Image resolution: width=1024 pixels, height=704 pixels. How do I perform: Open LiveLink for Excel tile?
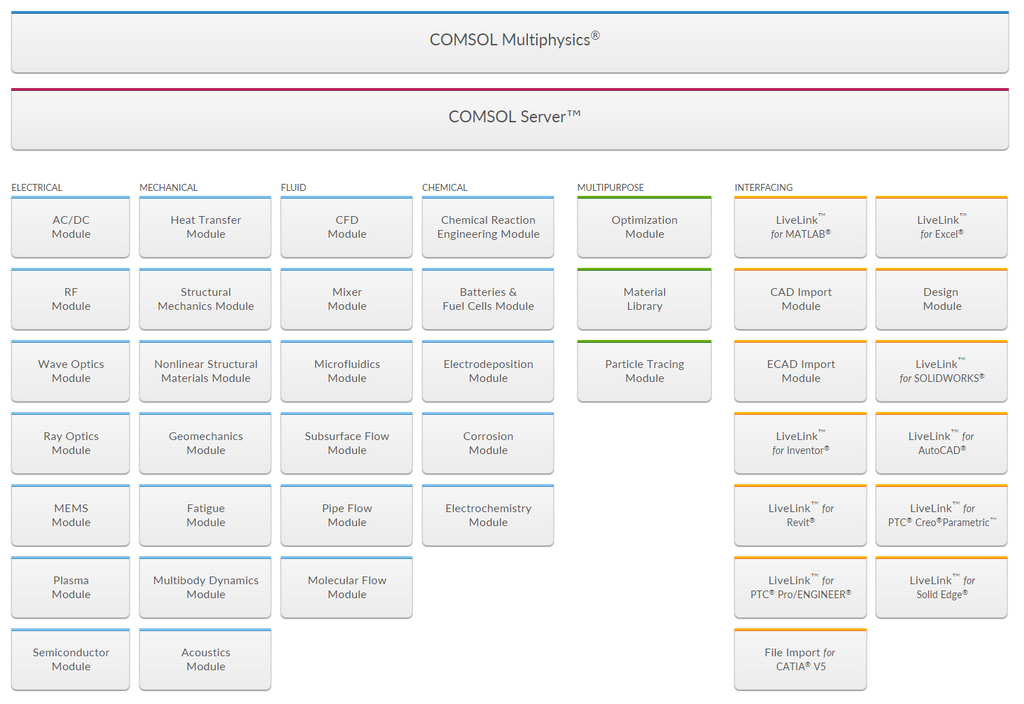pos(942,227)
